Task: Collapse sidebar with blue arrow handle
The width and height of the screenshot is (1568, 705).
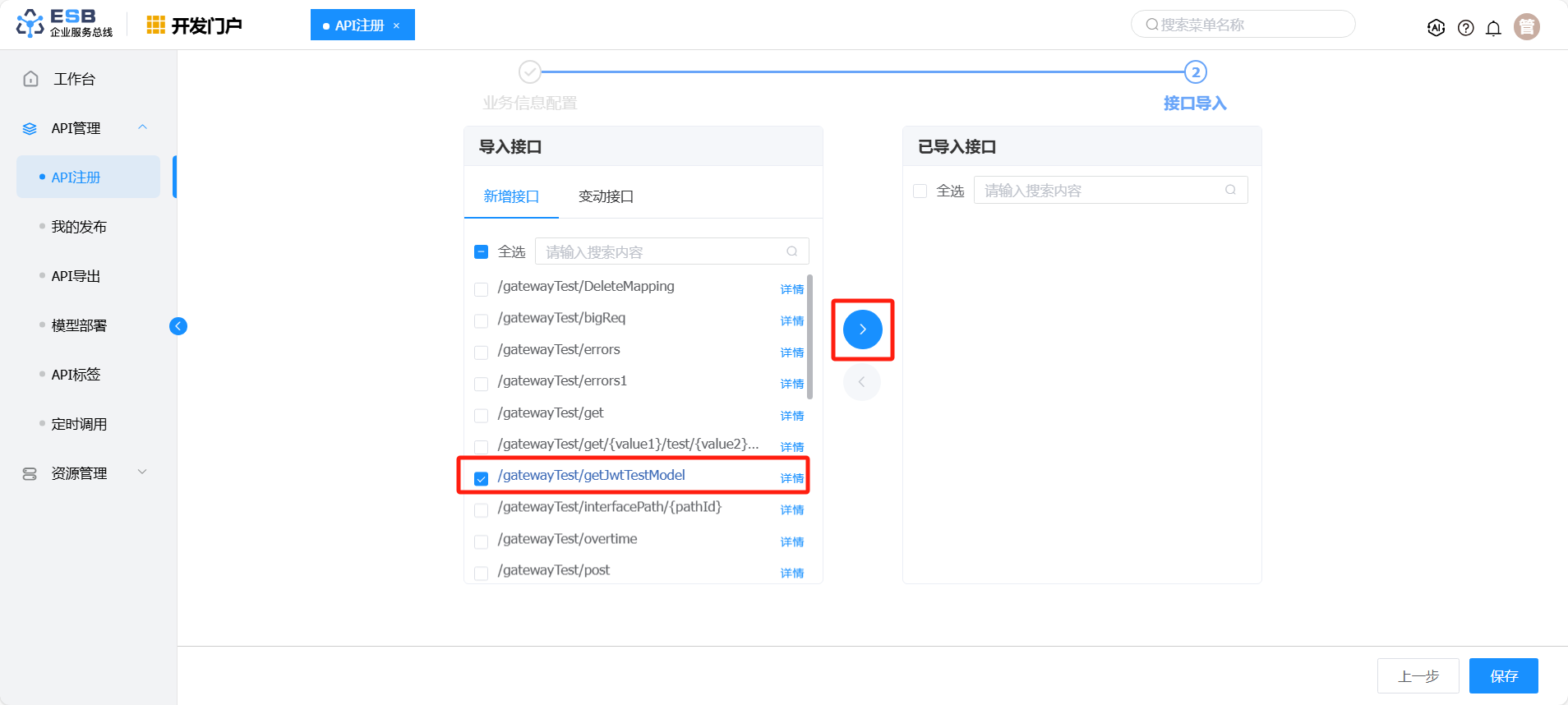Action: [178, 326]
